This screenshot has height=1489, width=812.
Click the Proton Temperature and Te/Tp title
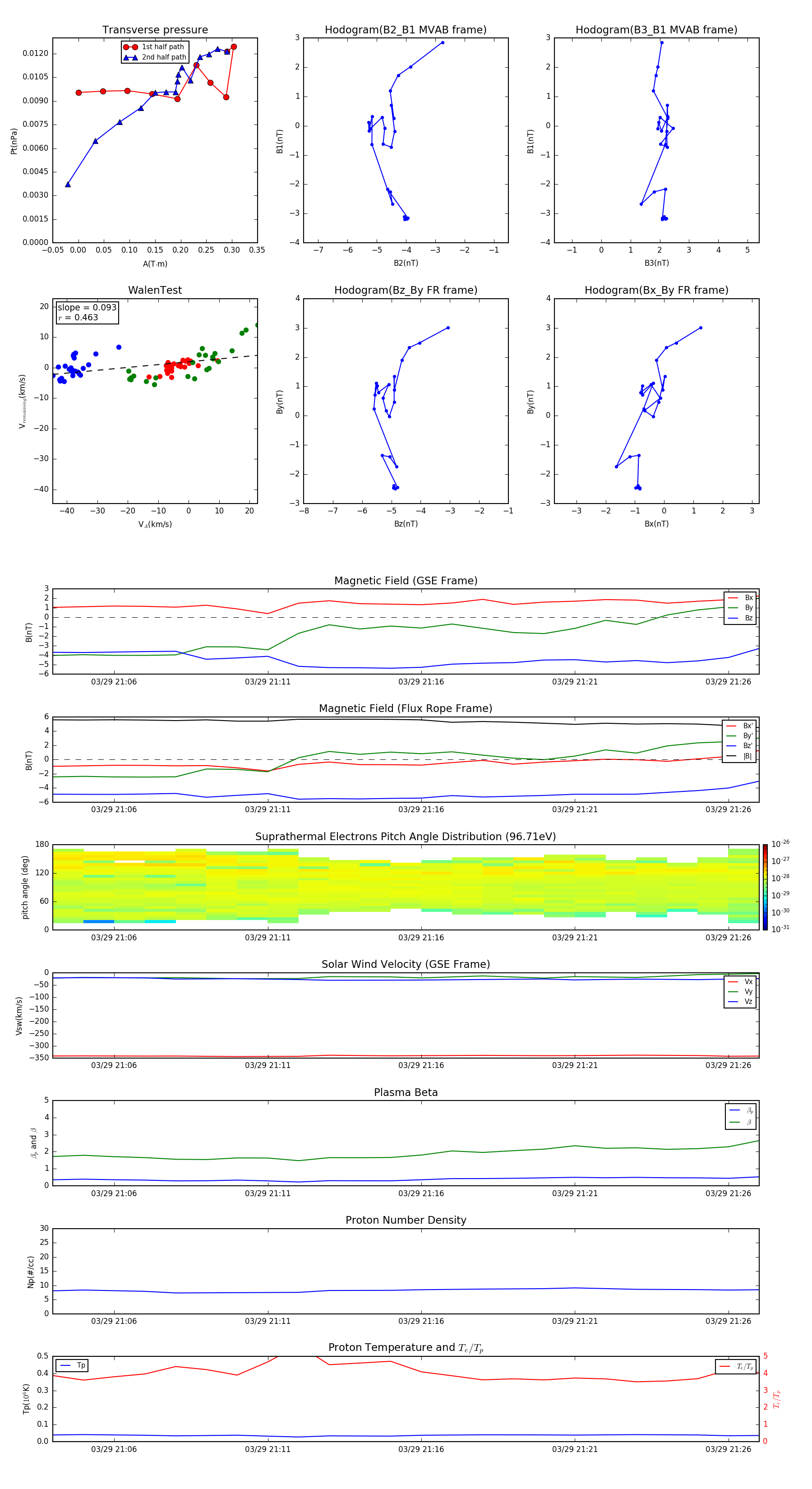(406, 1348)
